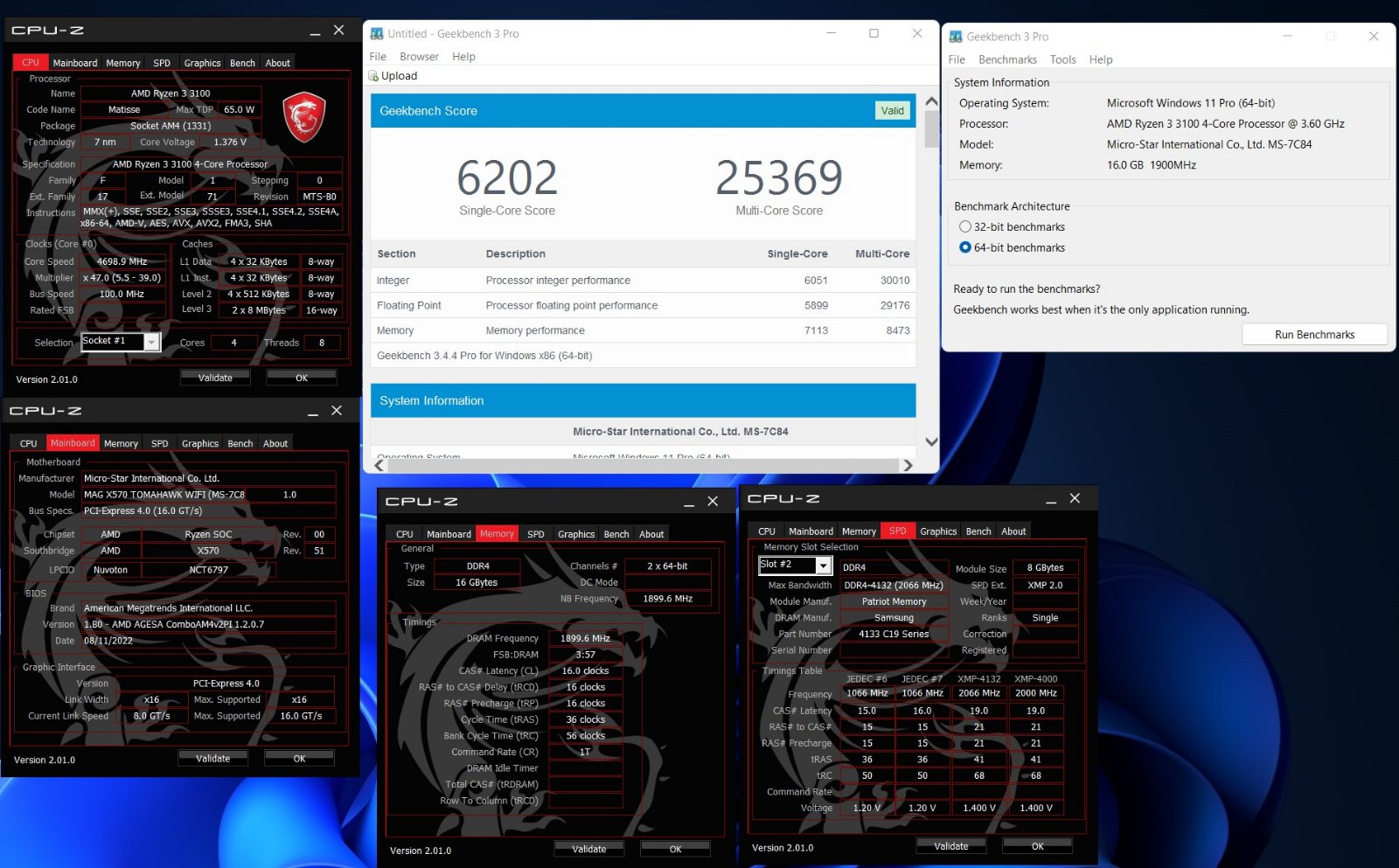Open the File menu in Untitled Geekbench window

[378, 57]
